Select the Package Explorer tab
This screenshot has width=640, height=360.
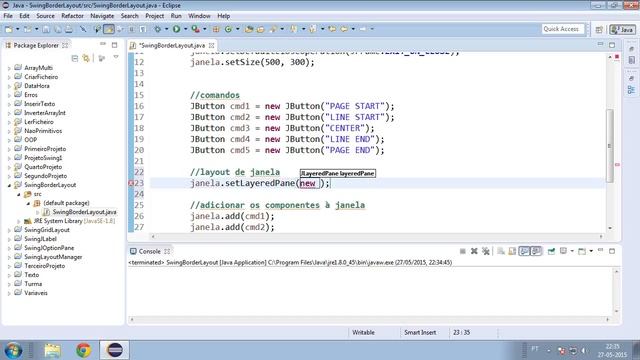36,45
